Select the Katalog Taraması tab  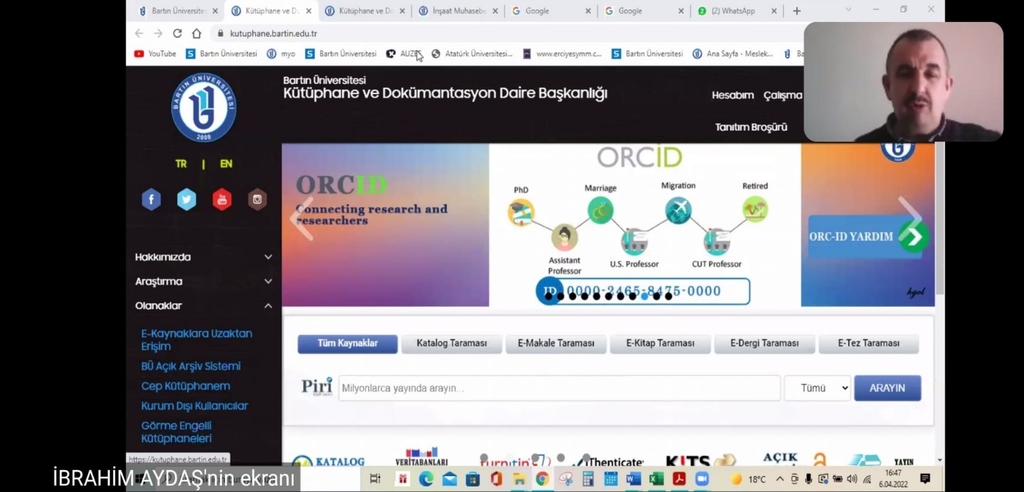click(x=451, y=343)
